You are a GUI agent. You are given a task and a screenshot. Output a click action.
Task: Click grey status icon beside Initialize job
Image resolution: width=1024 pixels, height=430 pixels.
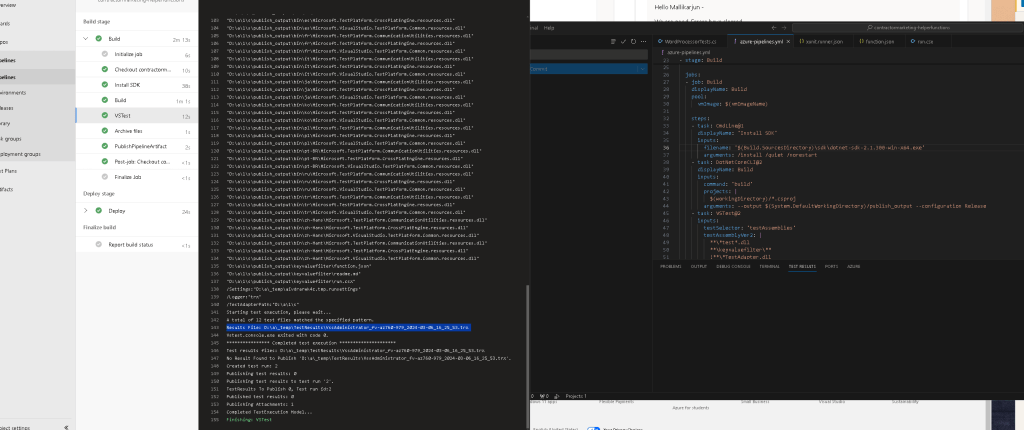(x=105, y=55)
